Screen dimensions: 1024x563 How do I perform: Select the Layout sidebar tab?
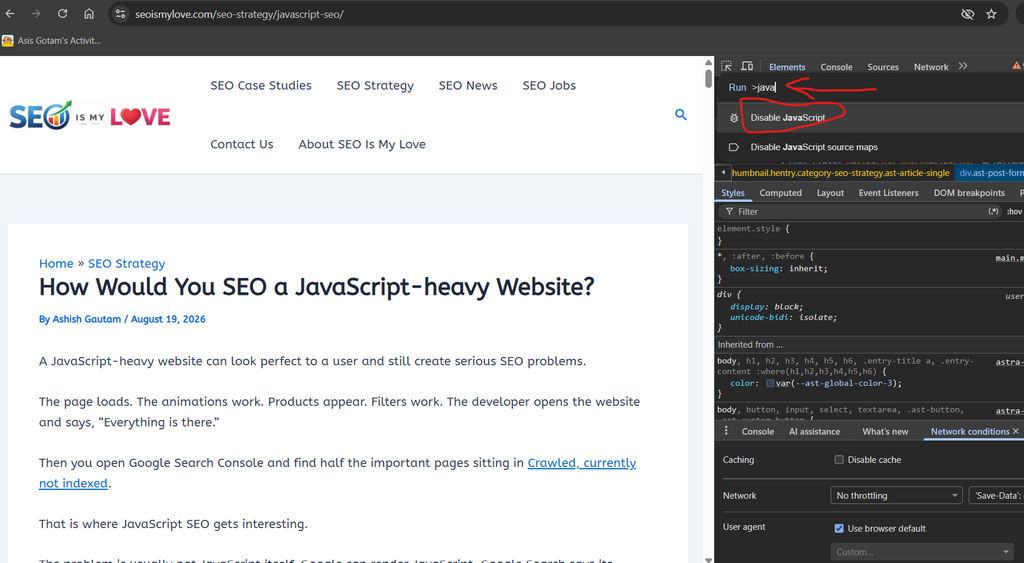(830, 193)
